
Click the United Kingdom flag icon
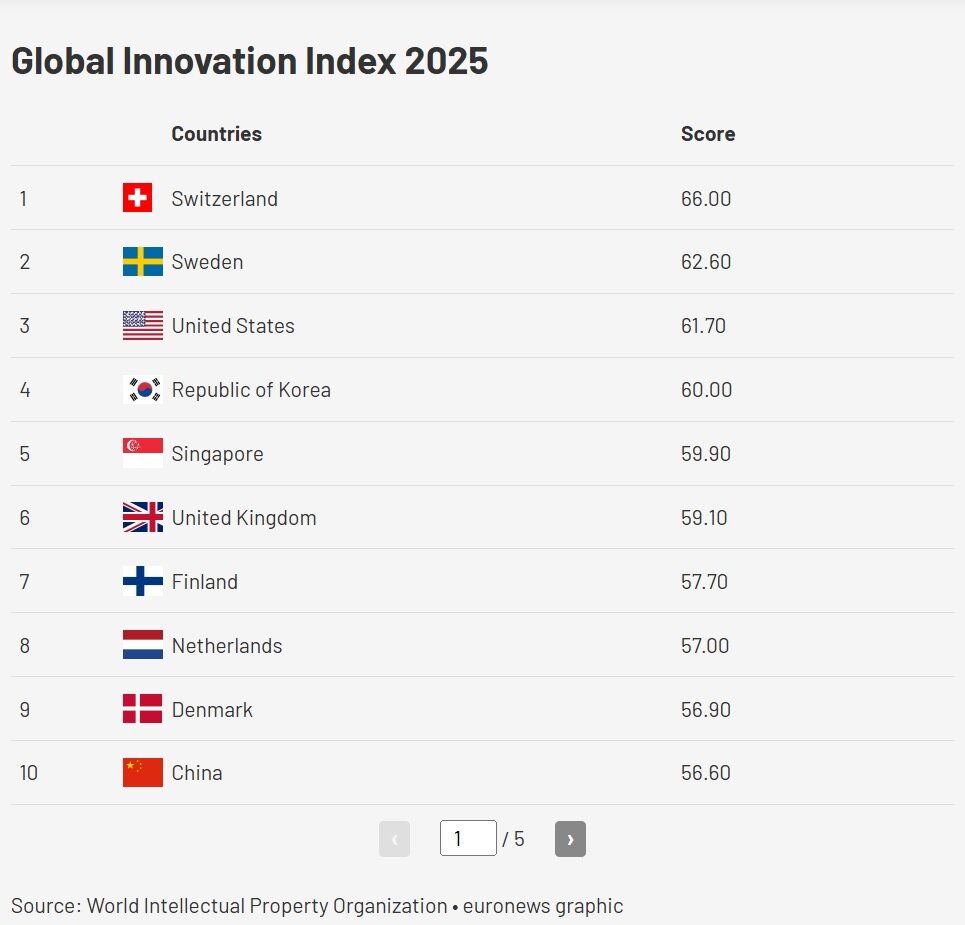142,518
